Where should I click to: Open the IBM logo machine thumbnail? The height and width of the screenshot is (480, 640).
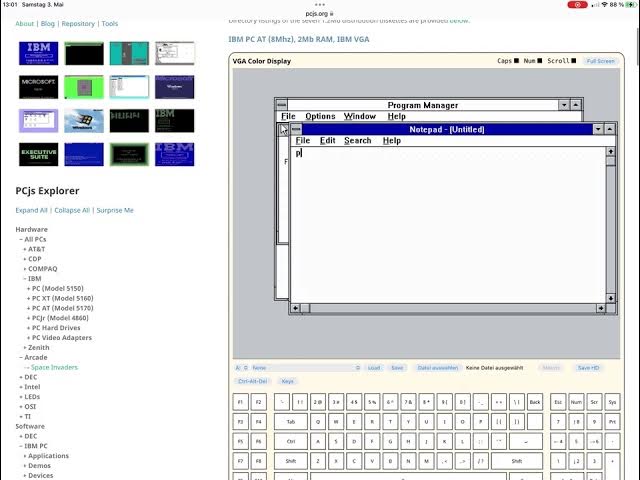(x=38, y=53)
